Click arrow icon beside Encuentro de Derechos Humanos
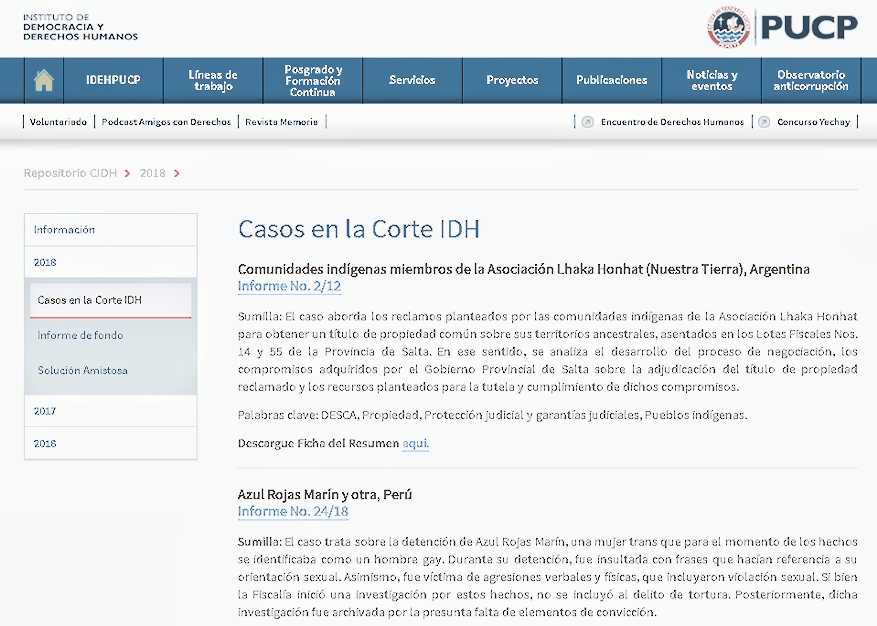 point(588,122)
